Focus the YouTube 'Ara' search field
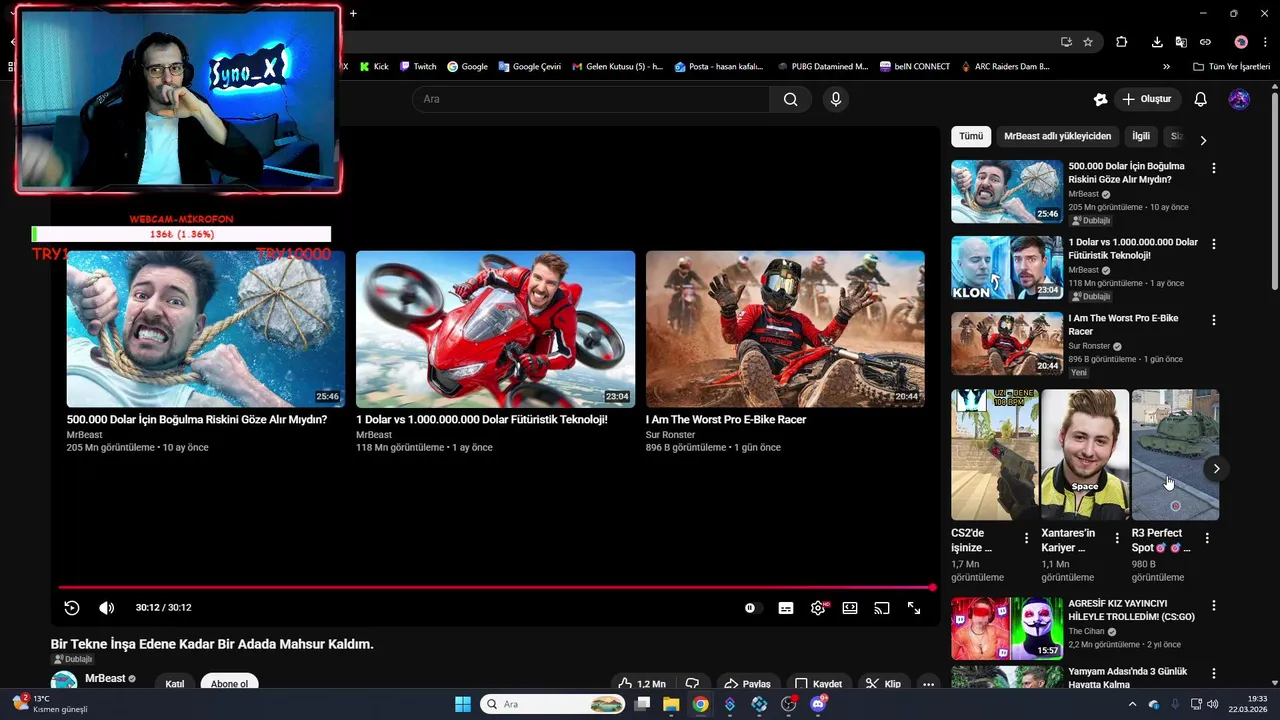This screenshot has height=720, width=1280. [x=591, y=99]
